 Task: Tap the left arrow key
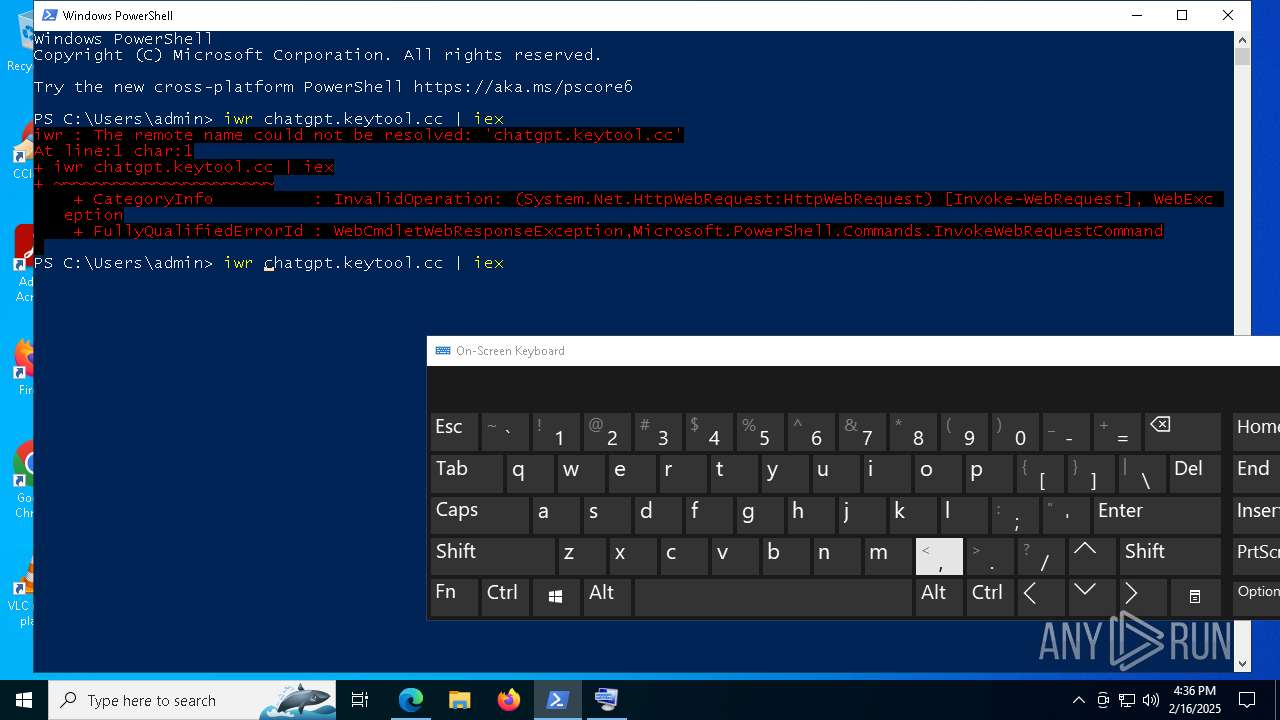[x=1040, y=596]
